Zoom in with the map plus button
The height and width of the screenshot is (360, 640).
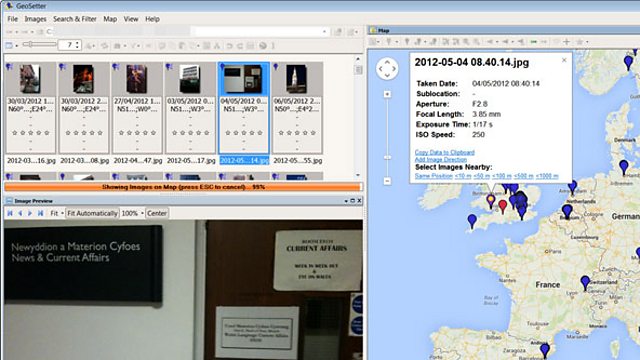[x=387, y=94]
